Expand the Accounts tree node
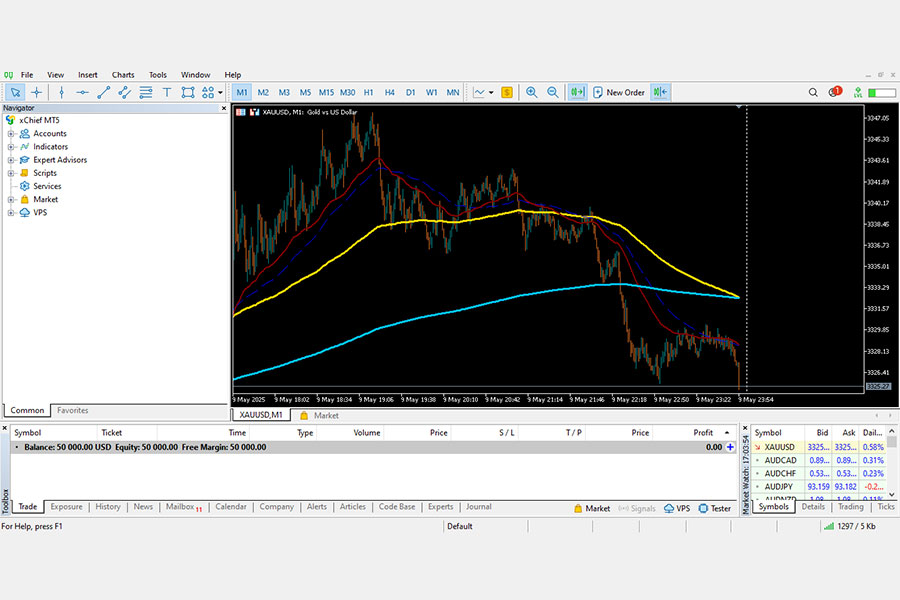The image size is (900, 600). 10,134
